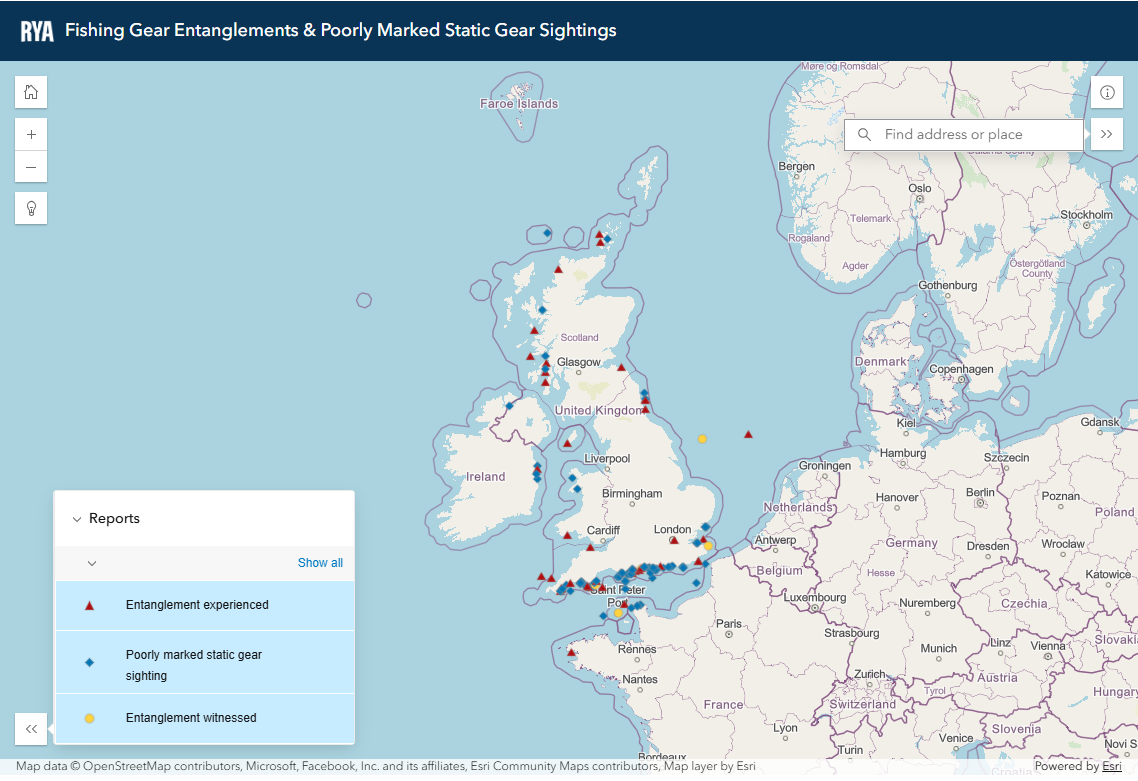Open the information panel icon
Screen dimensions: 1138x781
(1107, 92)
